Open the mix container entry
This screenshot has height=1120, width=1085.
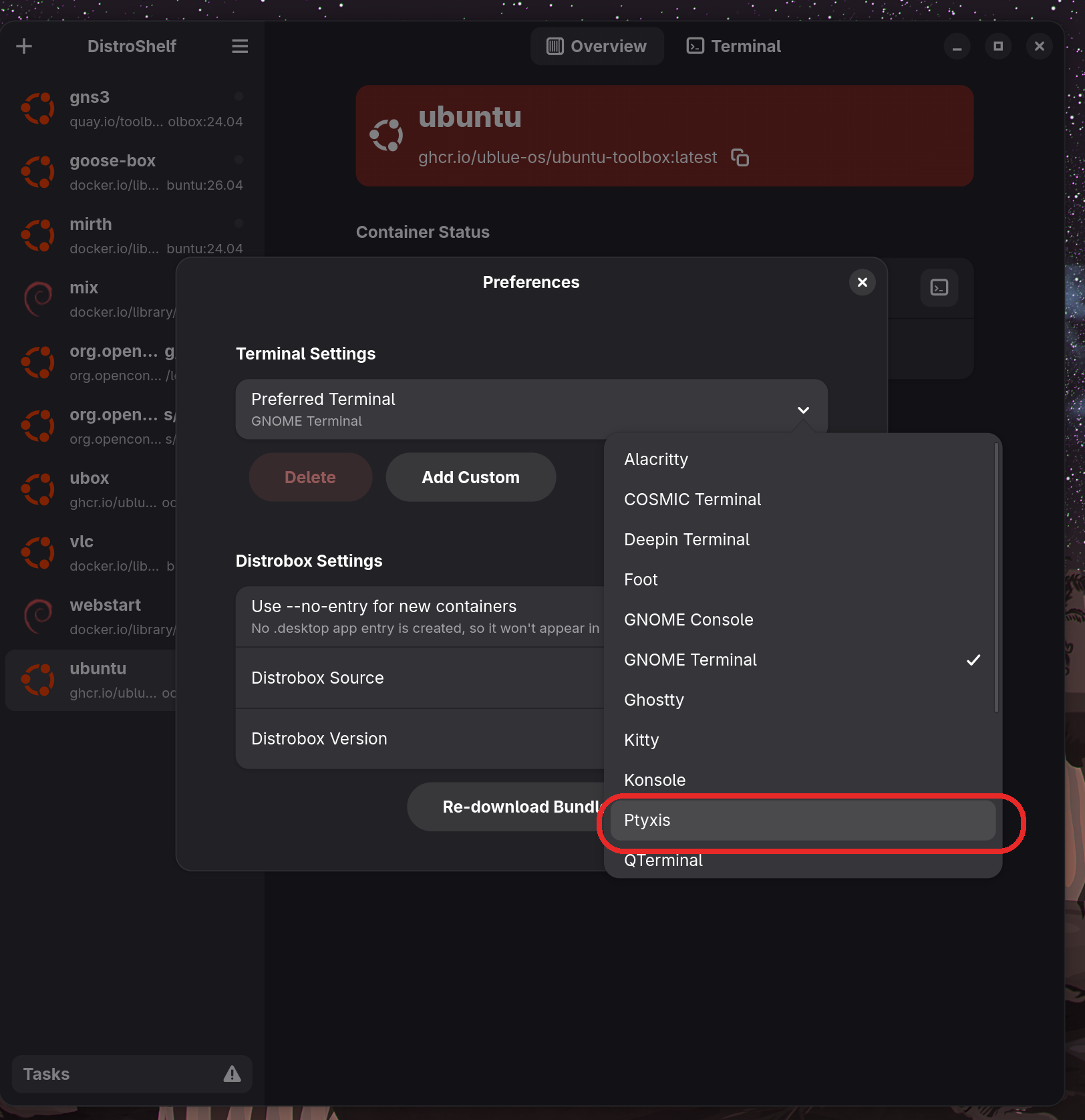pos(91,299)
